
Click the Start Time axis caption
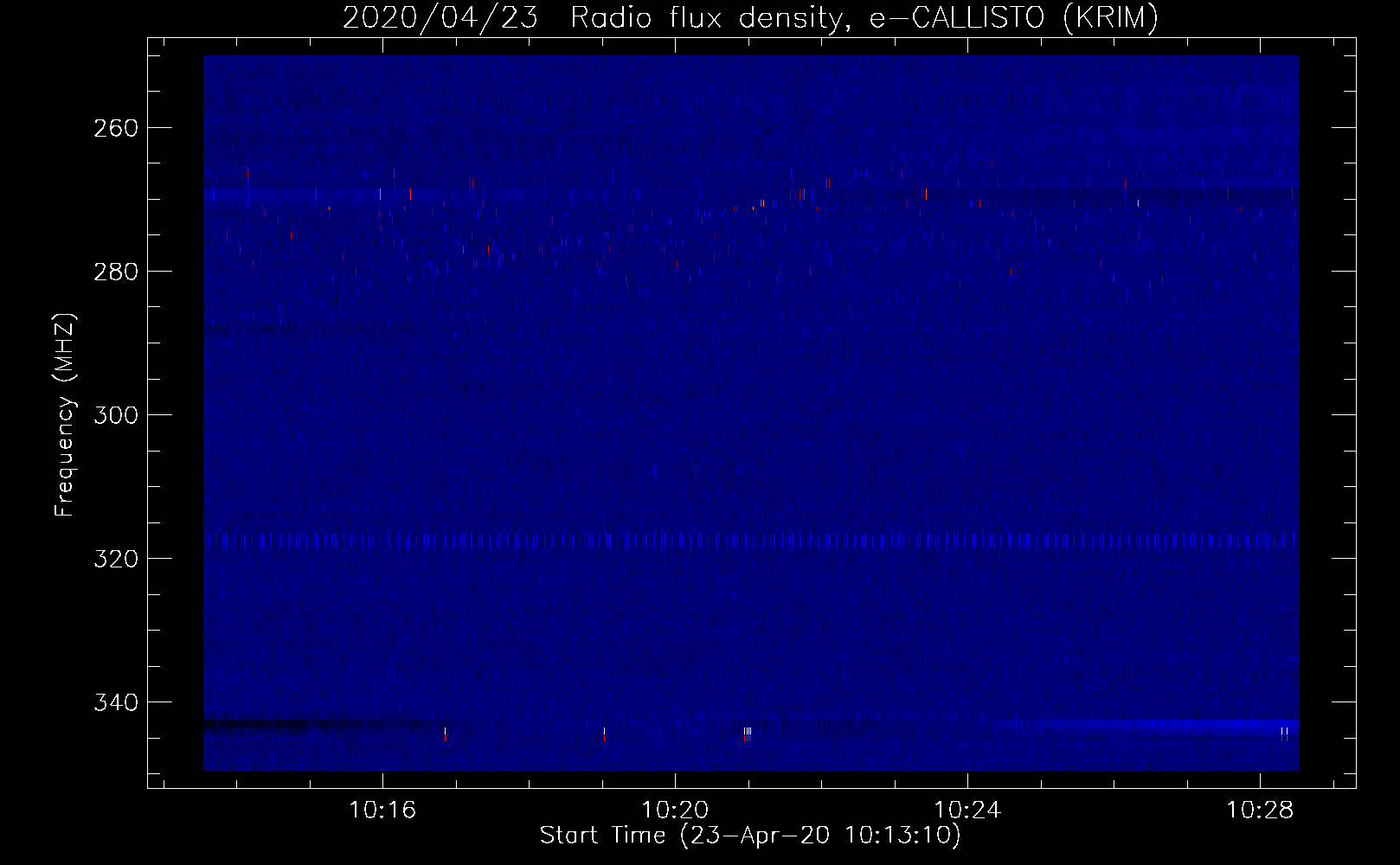[x=750, y=836]
